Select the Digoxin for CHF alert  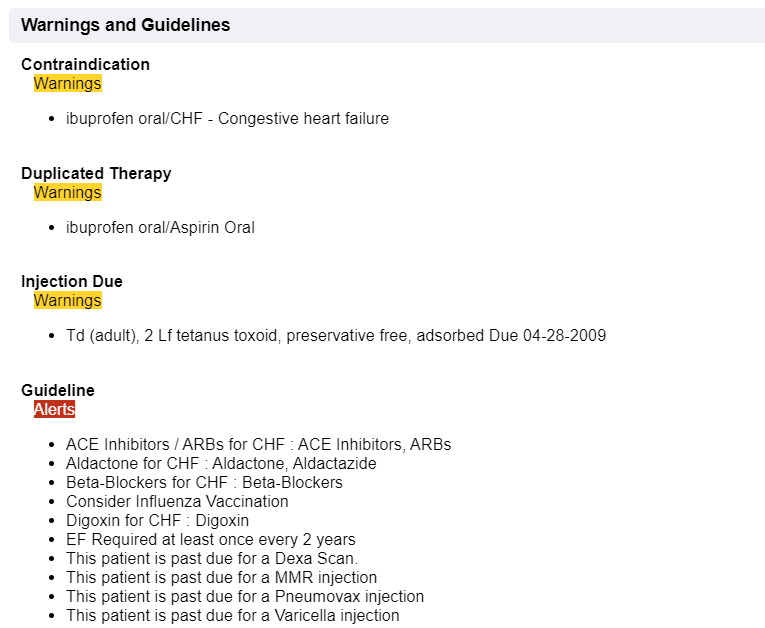[x=158, y=521]
